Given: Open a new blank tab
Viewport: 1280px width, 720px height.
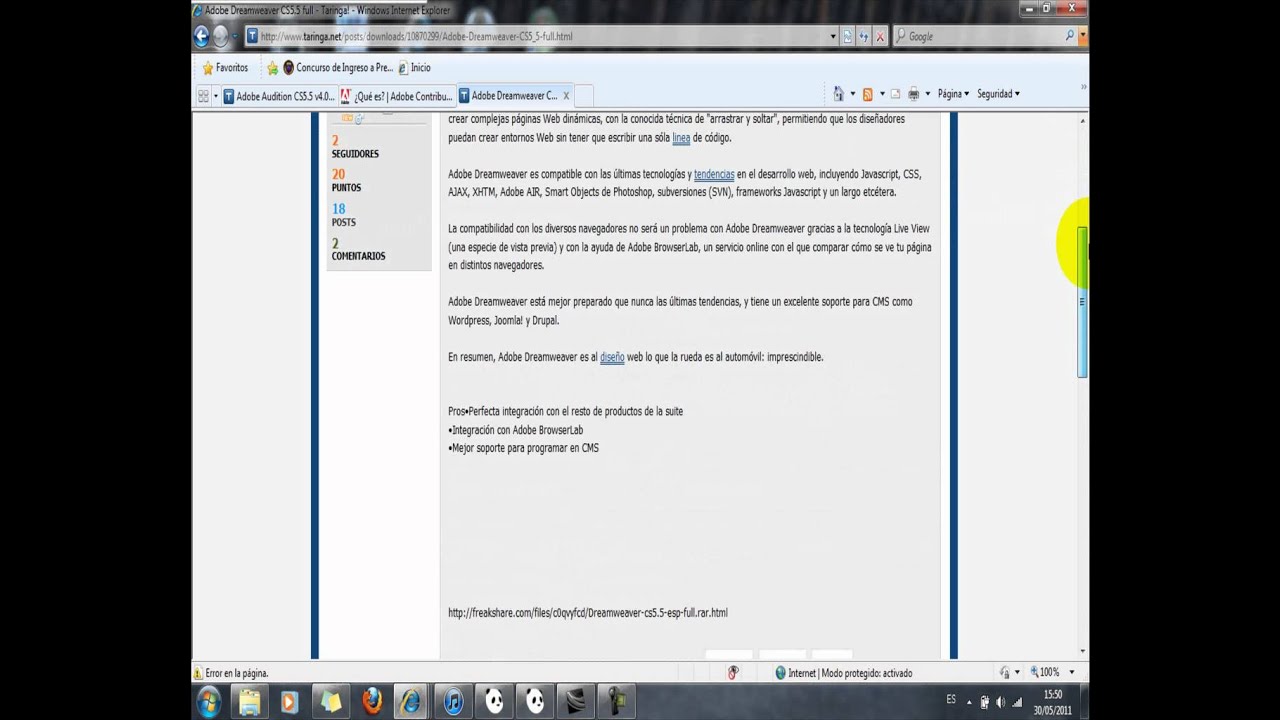Looking at the screenshot, I should click(x=584, y=96).
